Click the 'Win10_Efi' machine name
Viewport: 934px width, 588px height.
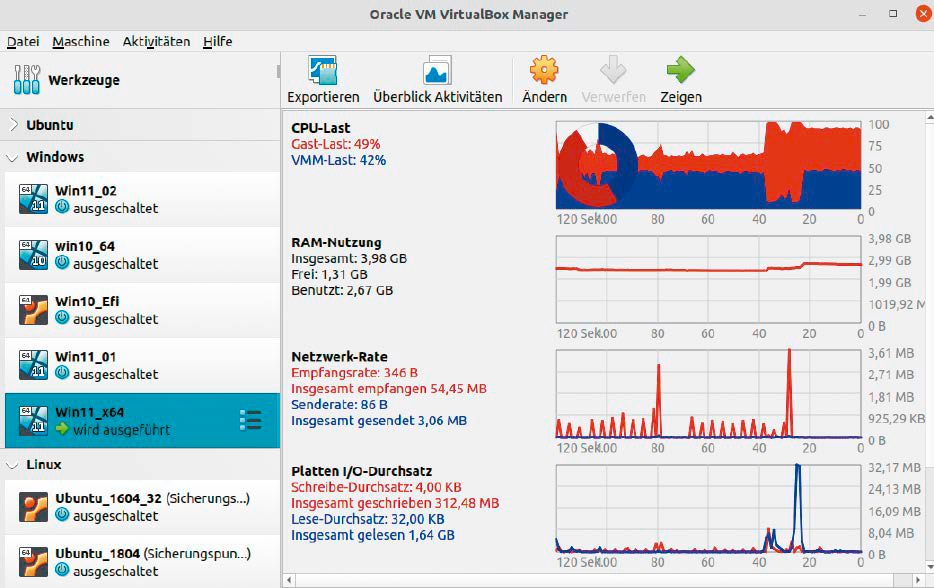[x=88, y=301]
